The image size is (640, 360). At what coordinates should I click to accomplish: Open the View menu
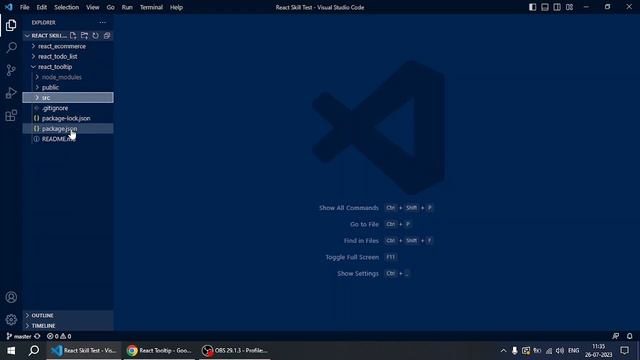[x=93, y=7]
